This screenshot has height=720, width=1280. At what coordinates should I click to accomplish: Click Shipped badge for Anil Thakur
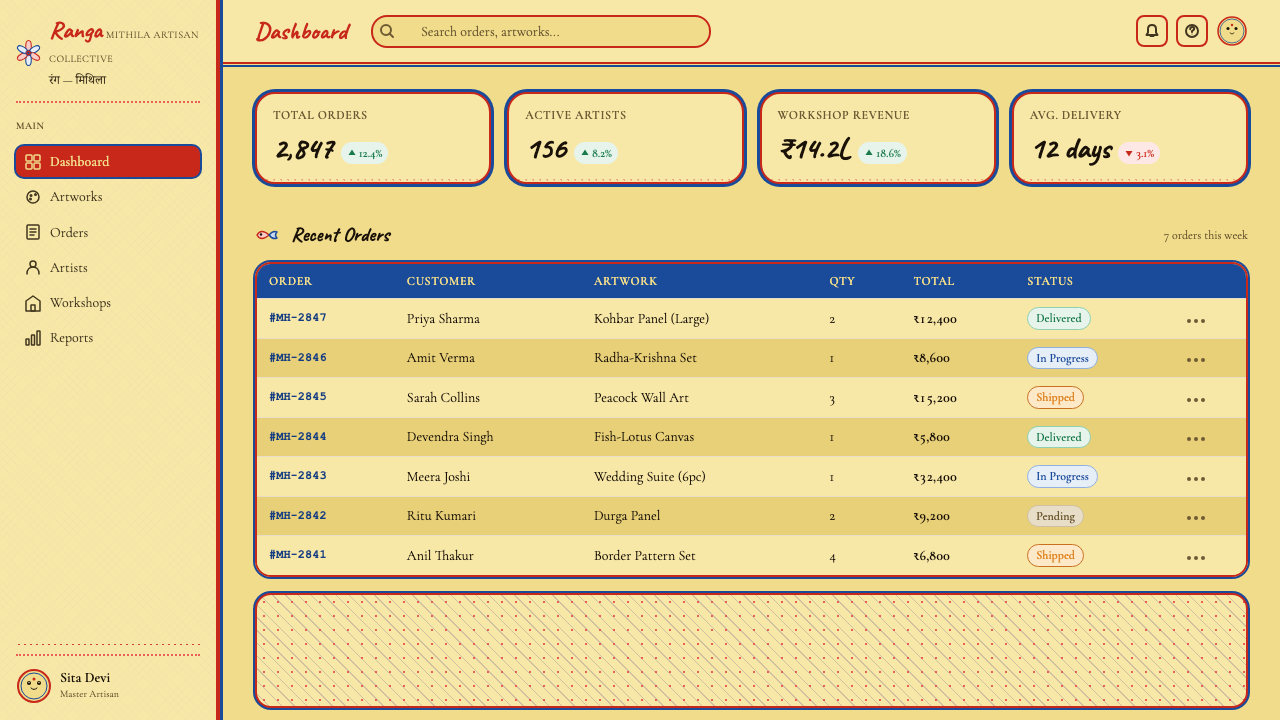(1055, 556)
